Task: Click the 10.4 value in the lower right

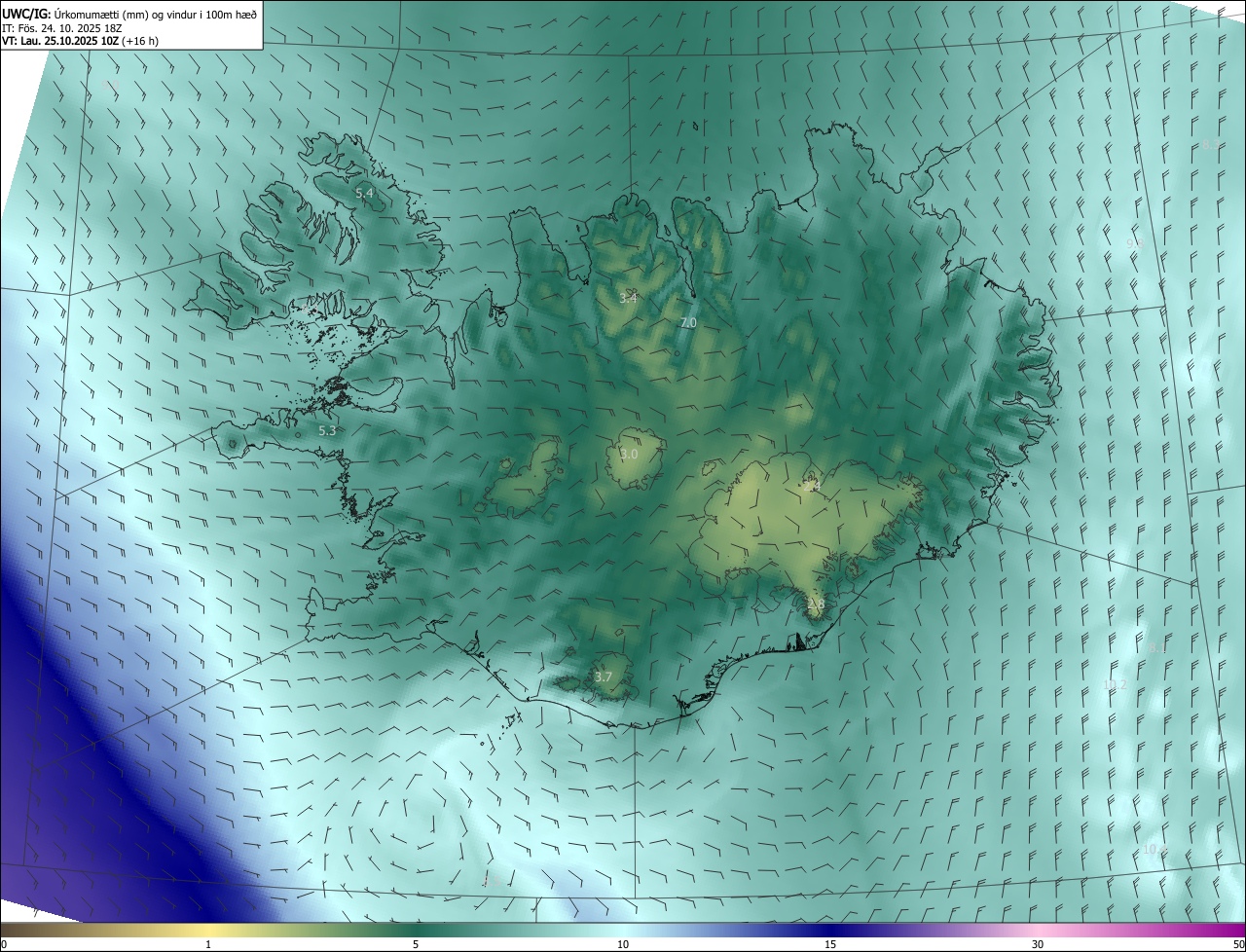Action: click(1154, 850)
